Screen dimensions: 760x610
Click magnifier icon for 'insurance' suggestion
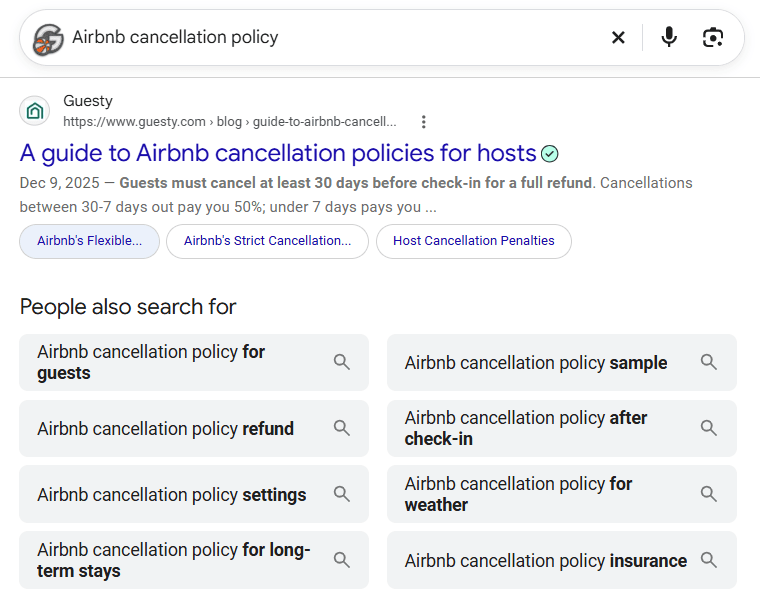pos(709,560)
